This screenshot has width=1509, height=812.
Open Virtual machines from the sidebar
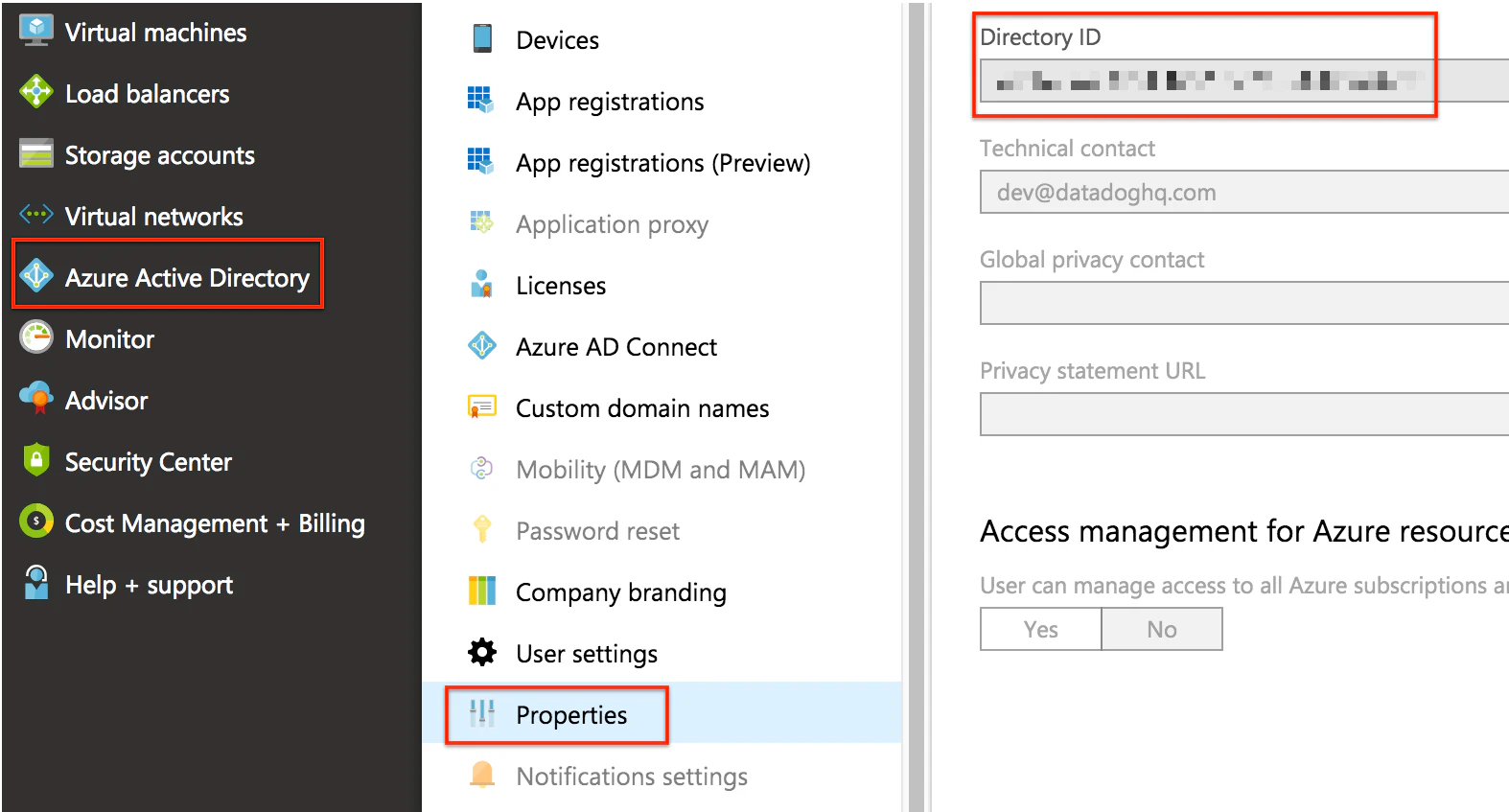(155, 33)
